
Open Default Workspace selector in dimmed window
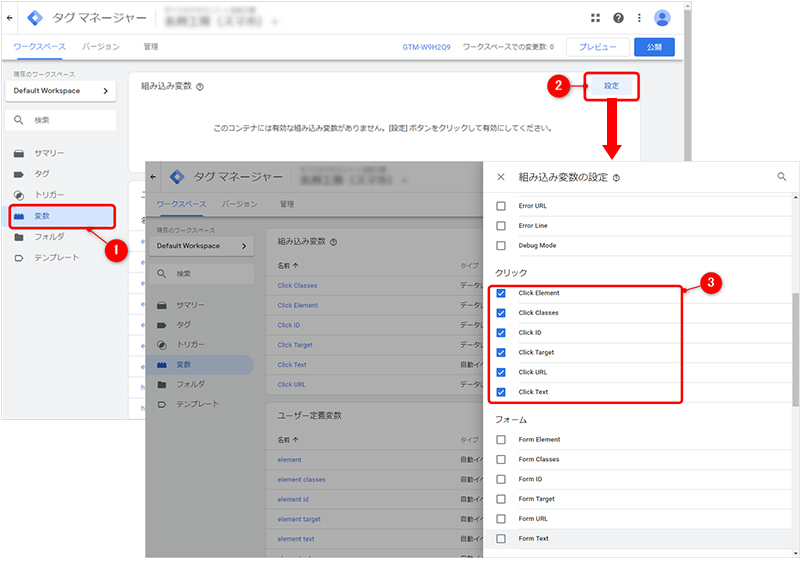[x=202, y=246]
